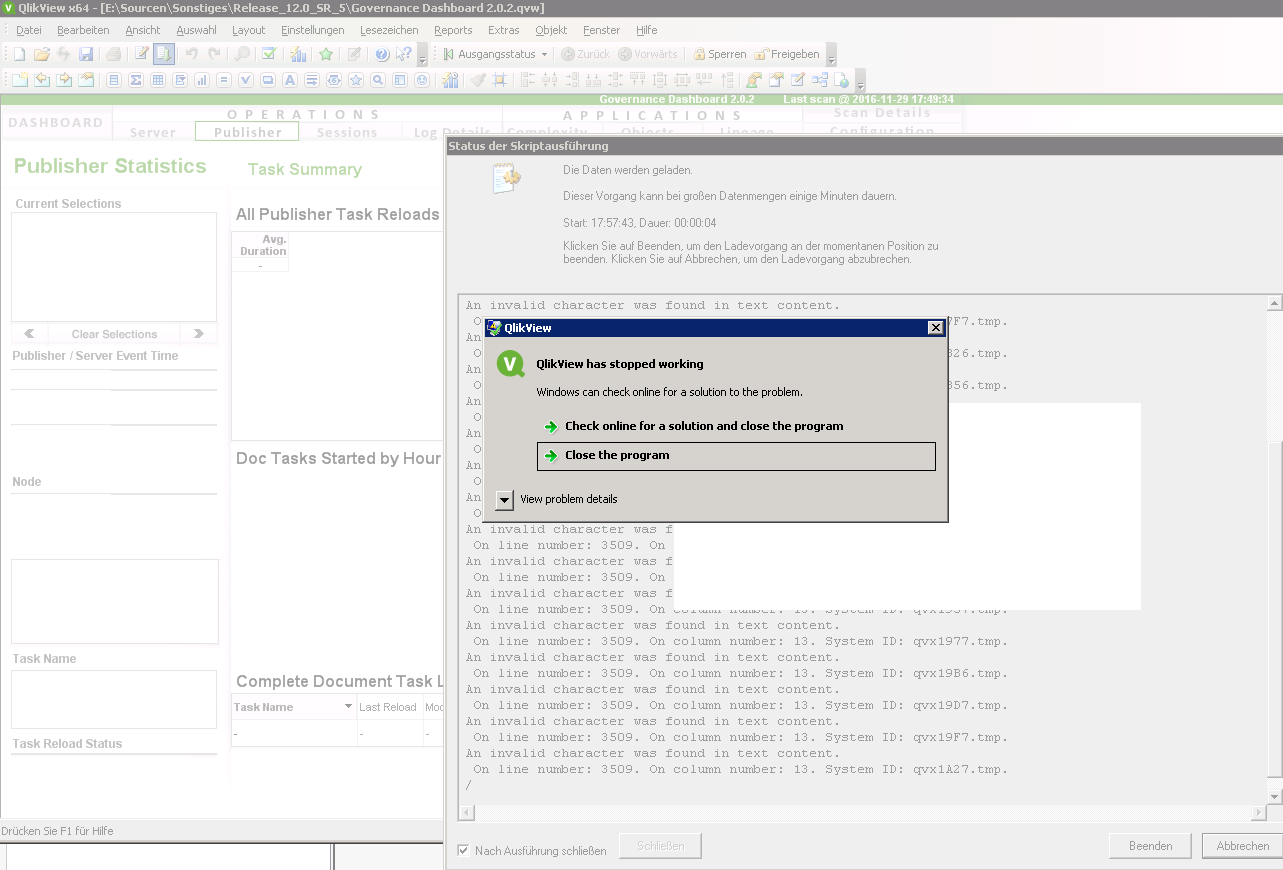Click the Sperren lock button

pos(720,54)
